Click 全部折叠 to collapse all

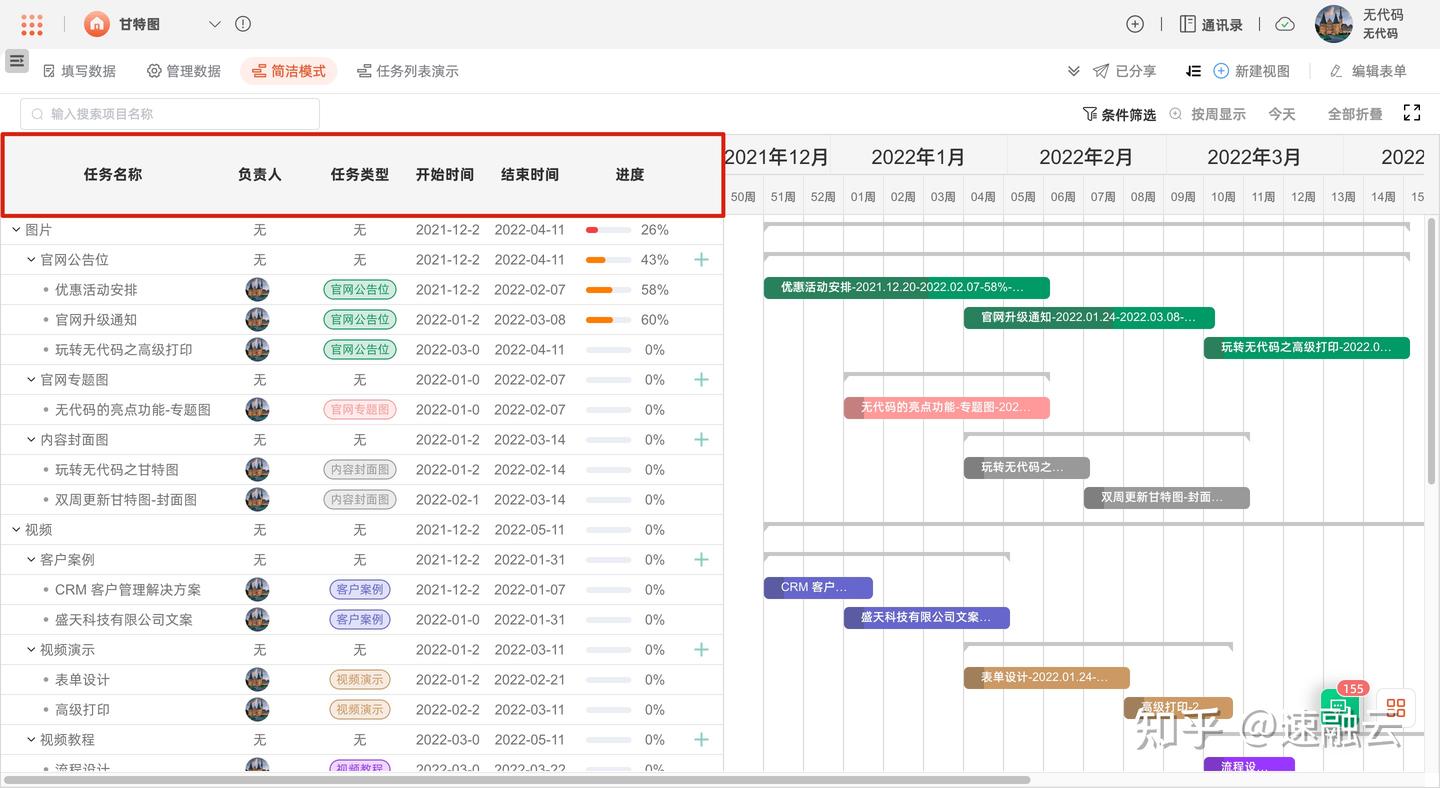(x=1355, y=114)
